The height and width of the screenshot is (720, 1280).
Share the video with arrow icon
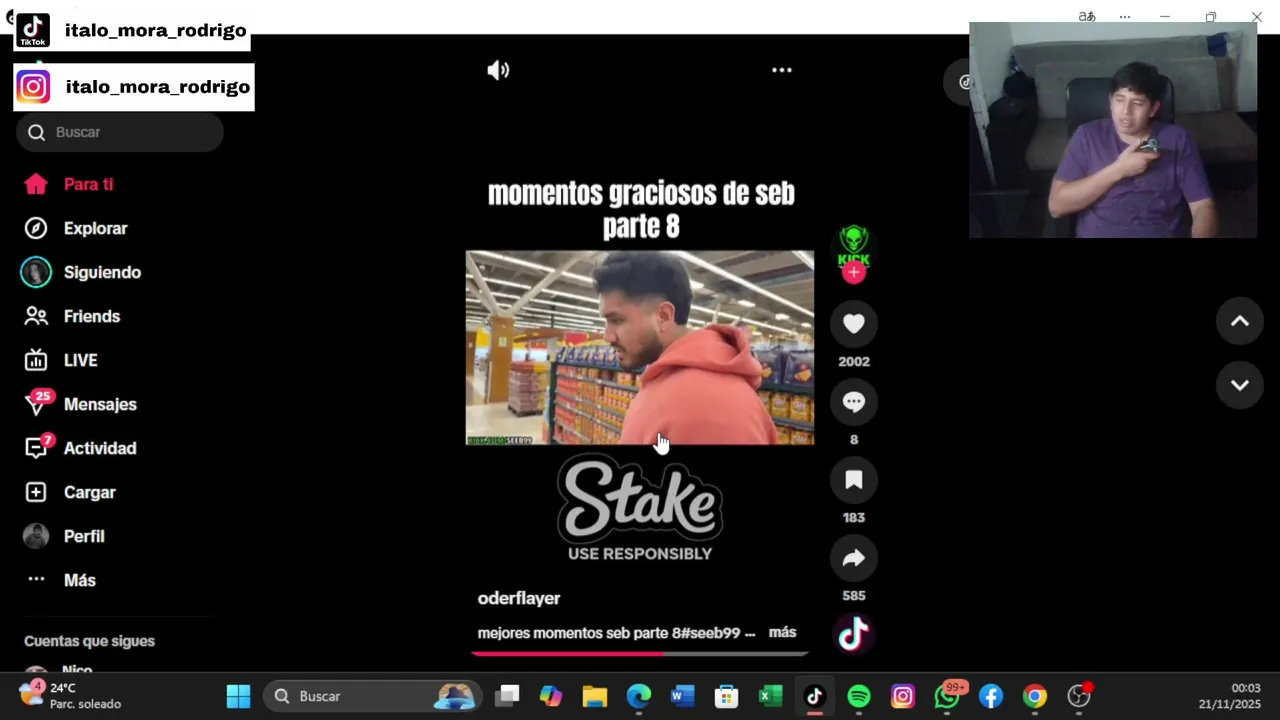point(854,558)
